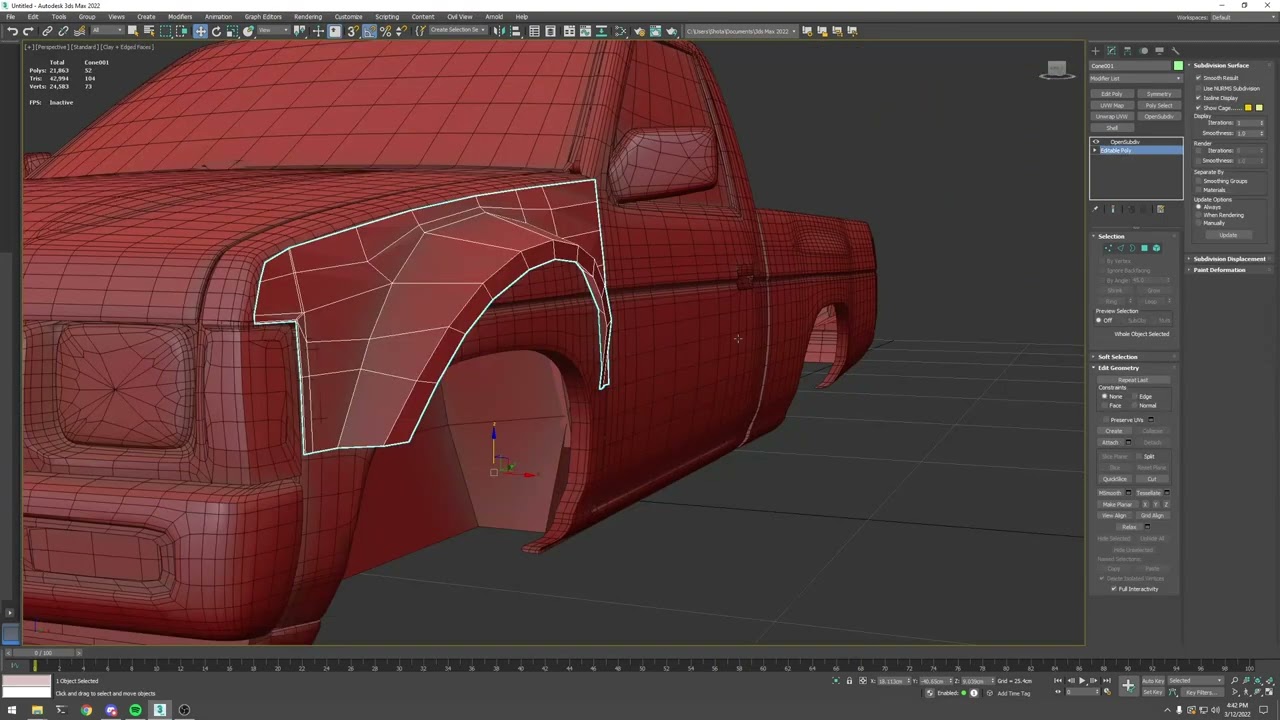Screen dimensions: 1280x720
Task: Click the green object color swatch
Action: pyautogui.click(x=1178, y=66)
